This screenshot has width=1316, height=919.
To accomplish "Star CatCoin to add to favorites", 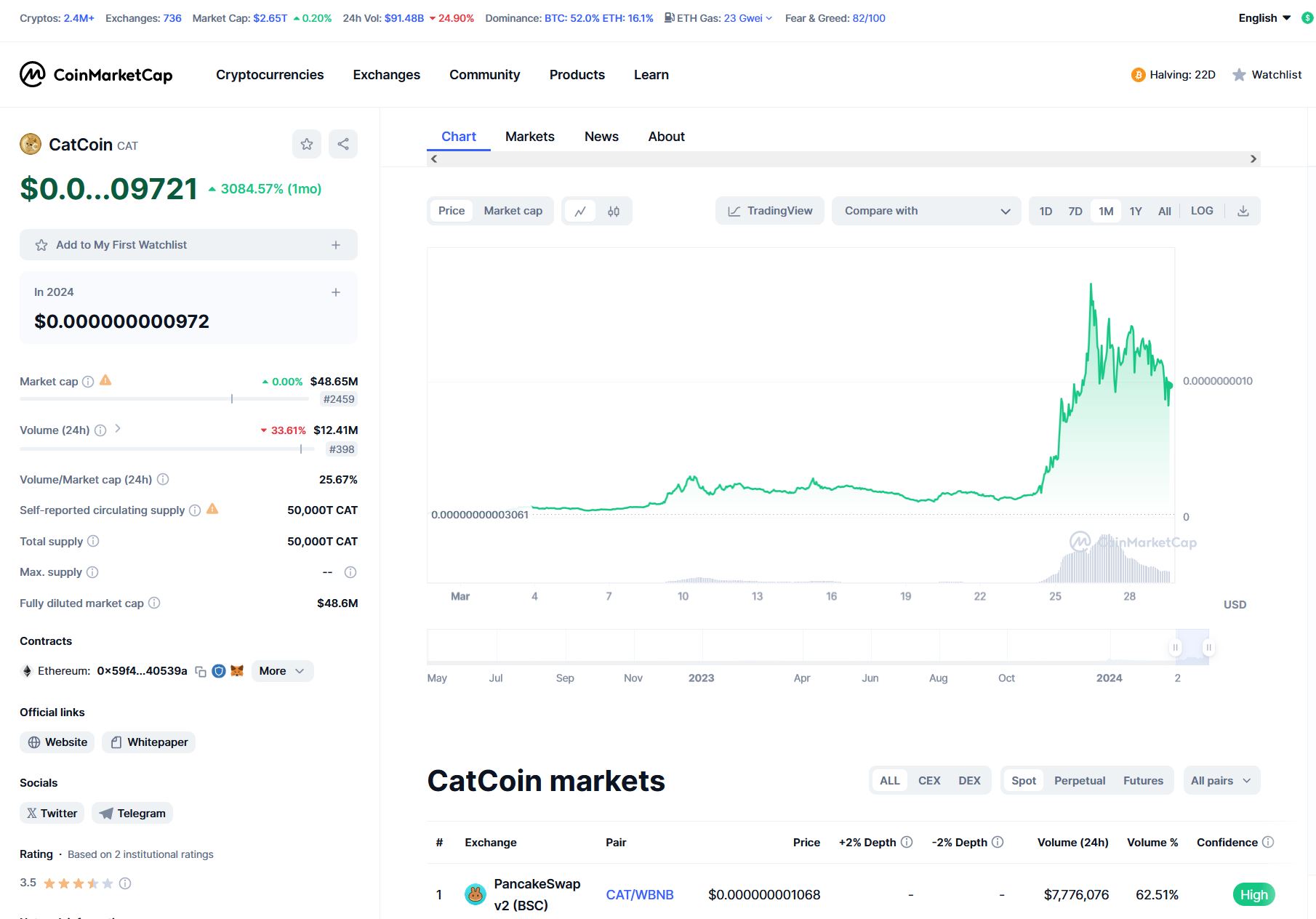I will 307,144.
